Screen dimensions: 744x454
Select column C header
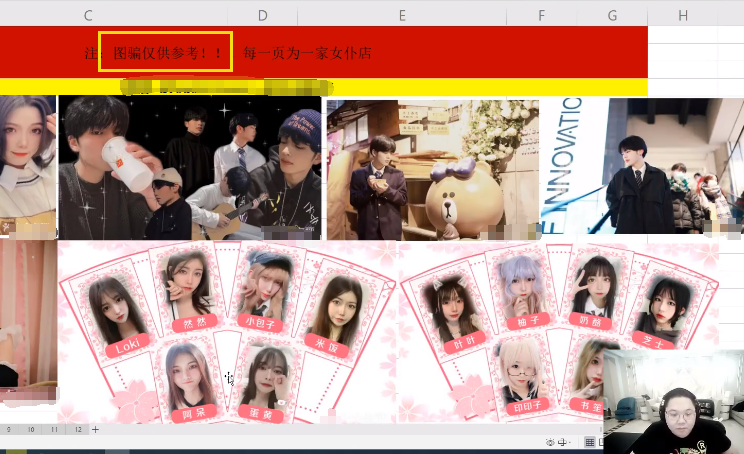(88, 16)
